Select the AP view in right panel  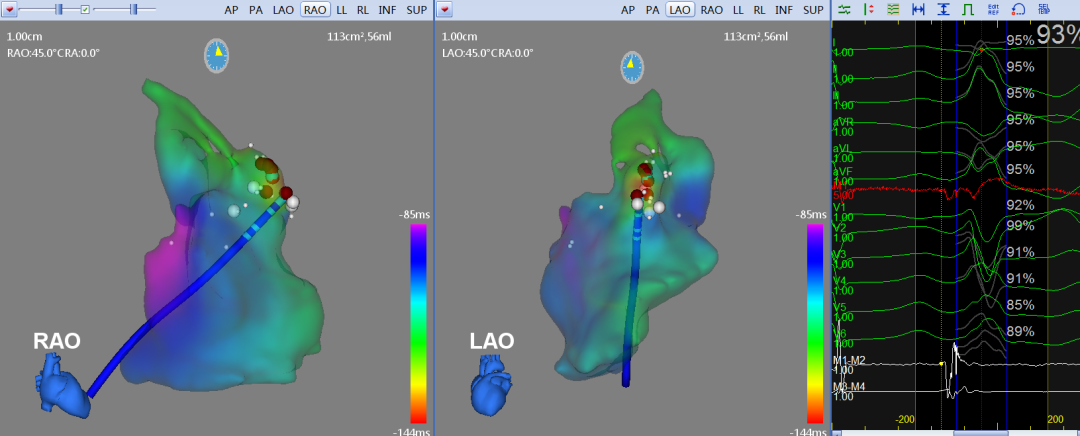(628, 9)
